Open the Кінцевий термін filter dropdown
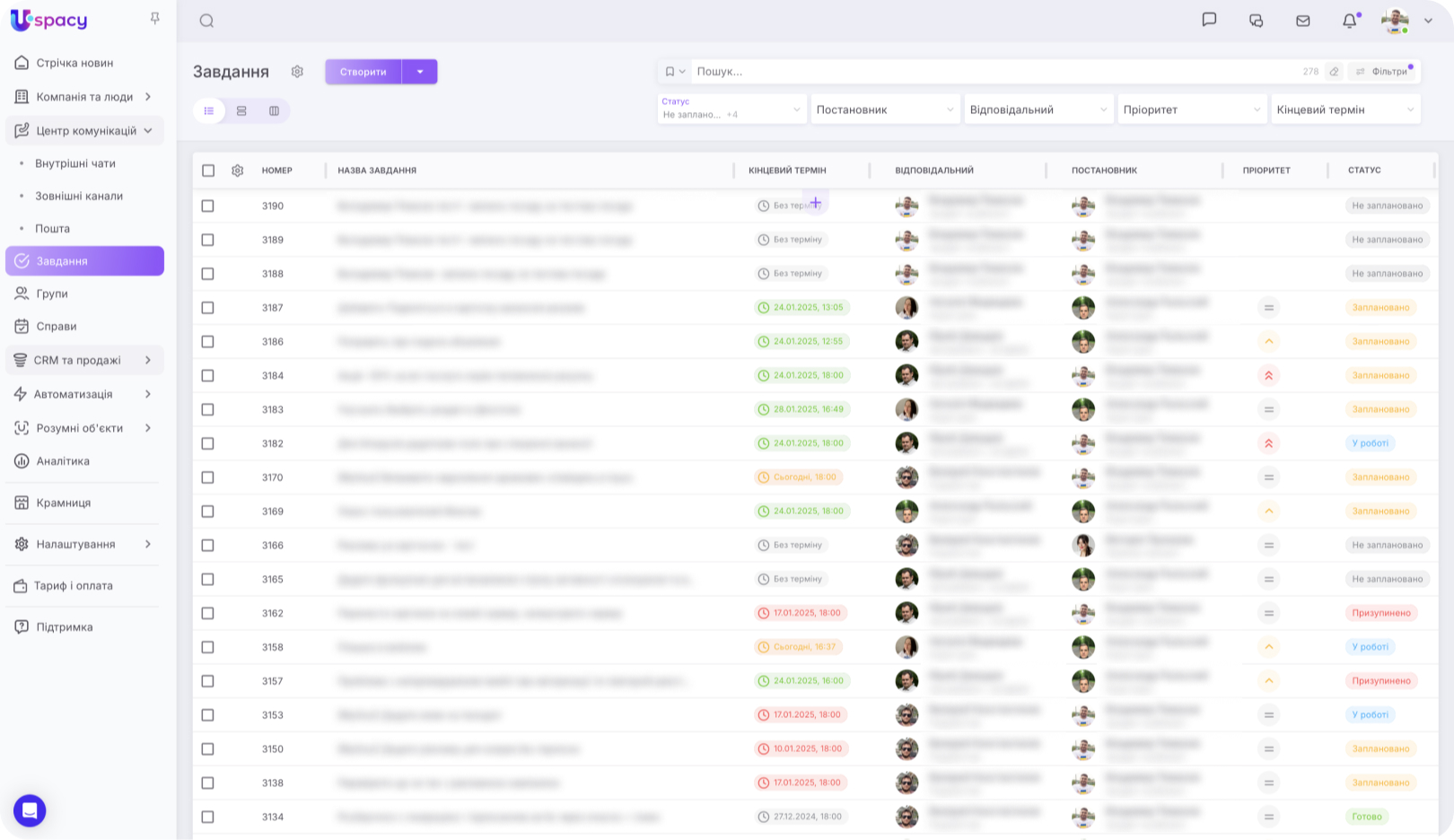Viewport: 1454px width, 840px height. click(x=1345, y=109)
